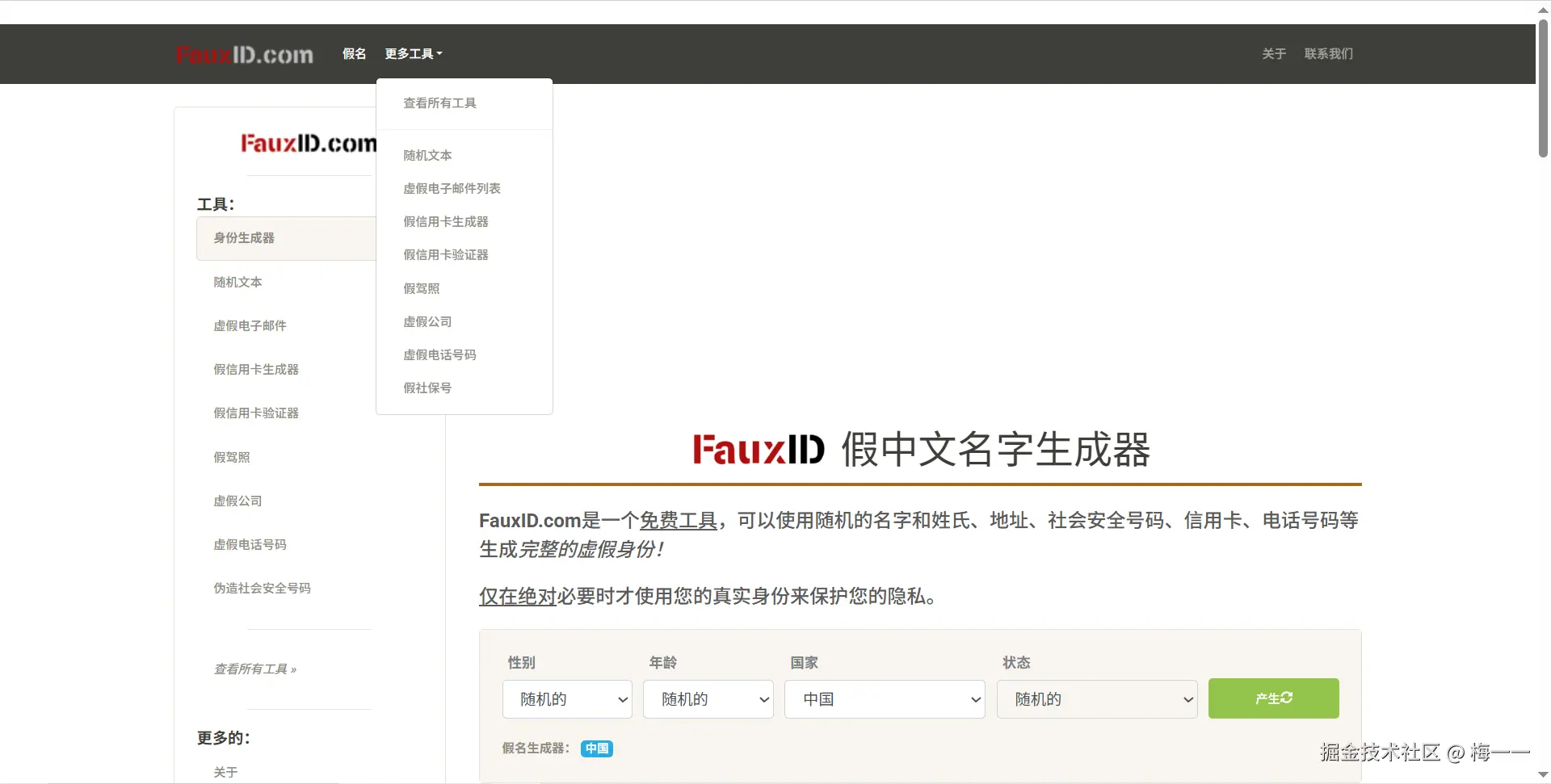Expand the 国家 dropdown showing 中国
Image resolution: width=1551 pixels, height=784 pixels.
(x=885, y=699)
